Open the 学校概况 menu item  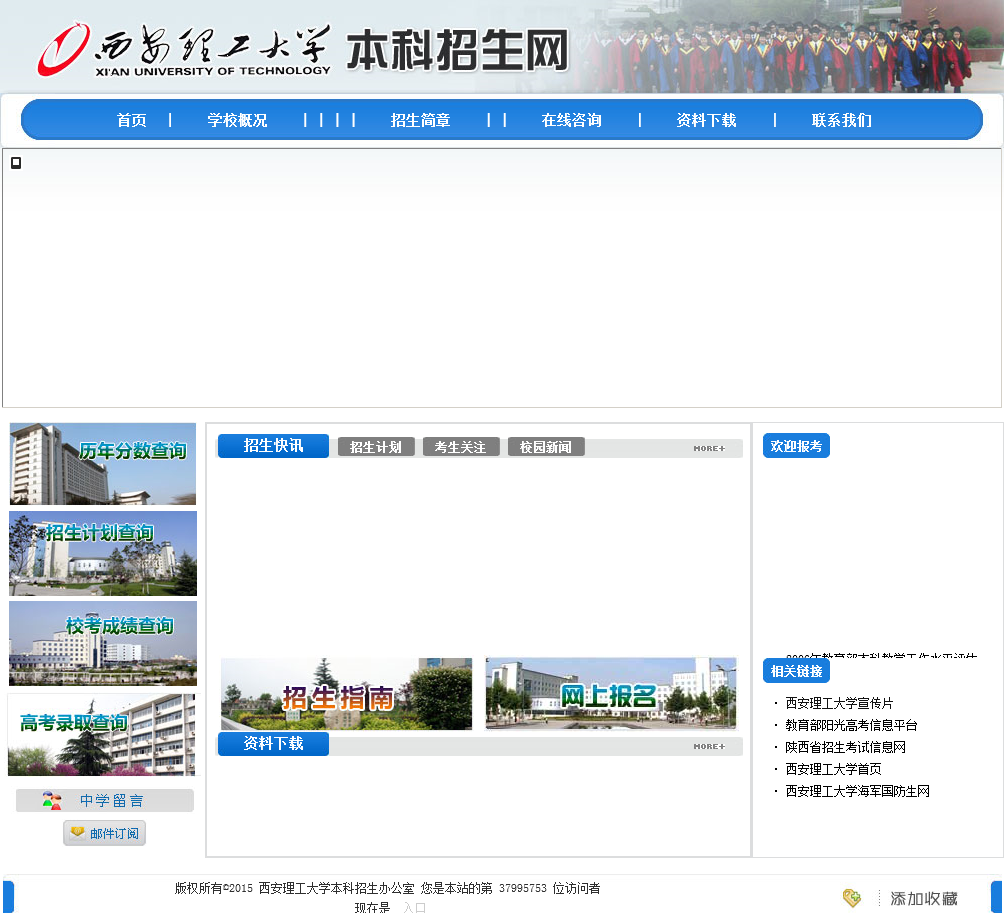[x=237, y=120]
